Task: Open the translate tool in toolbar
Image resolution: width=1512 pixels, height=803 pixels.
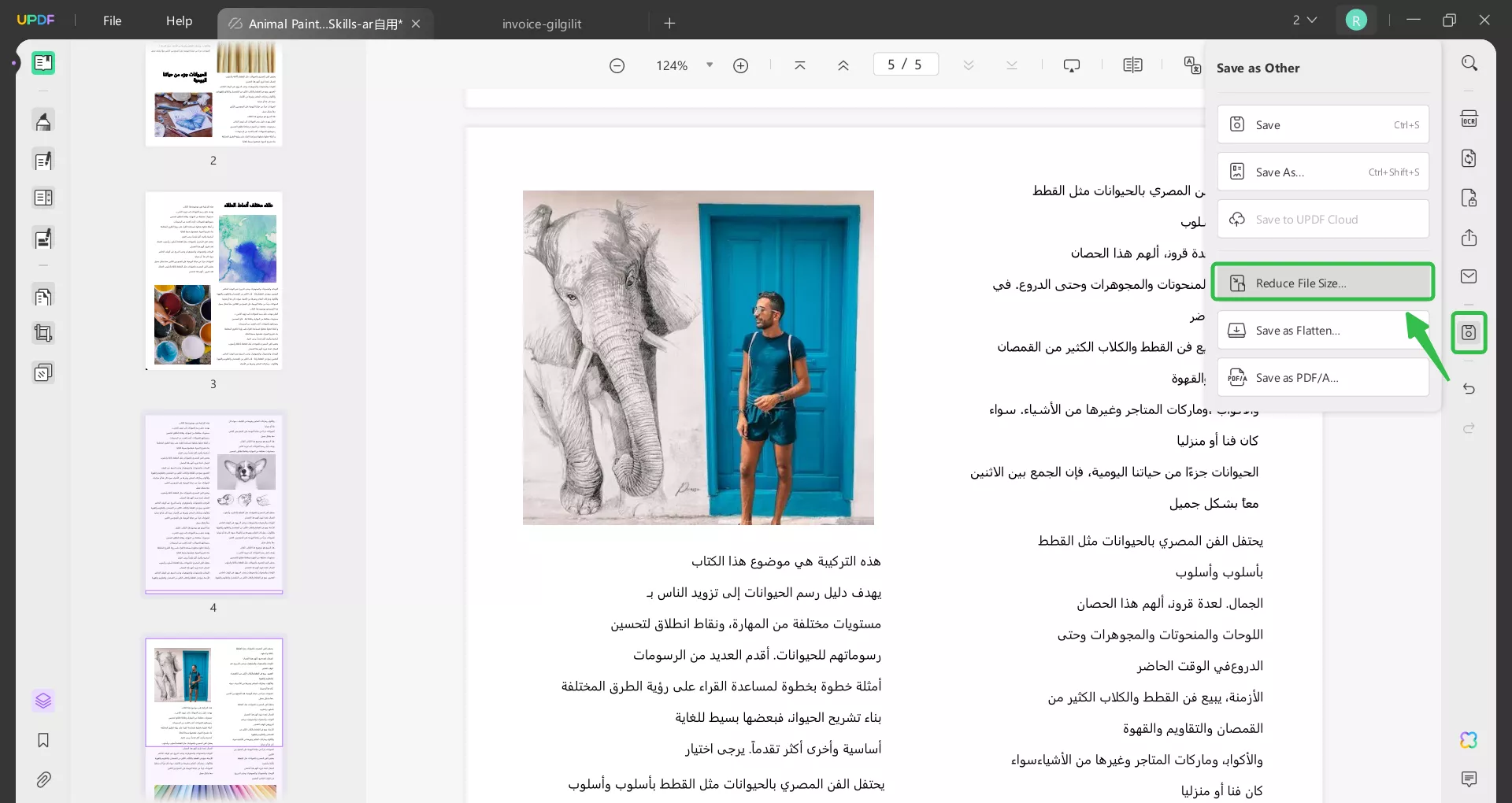Action: [x=1191, y=66]
